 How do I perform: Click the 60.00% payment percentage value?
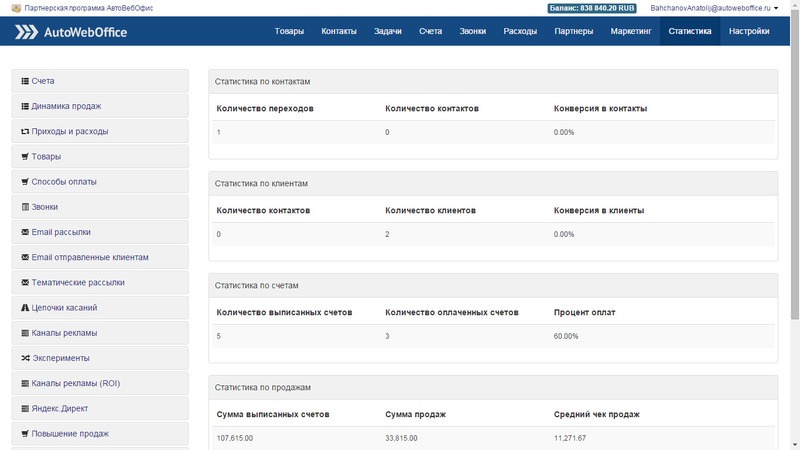pos(566,336)
